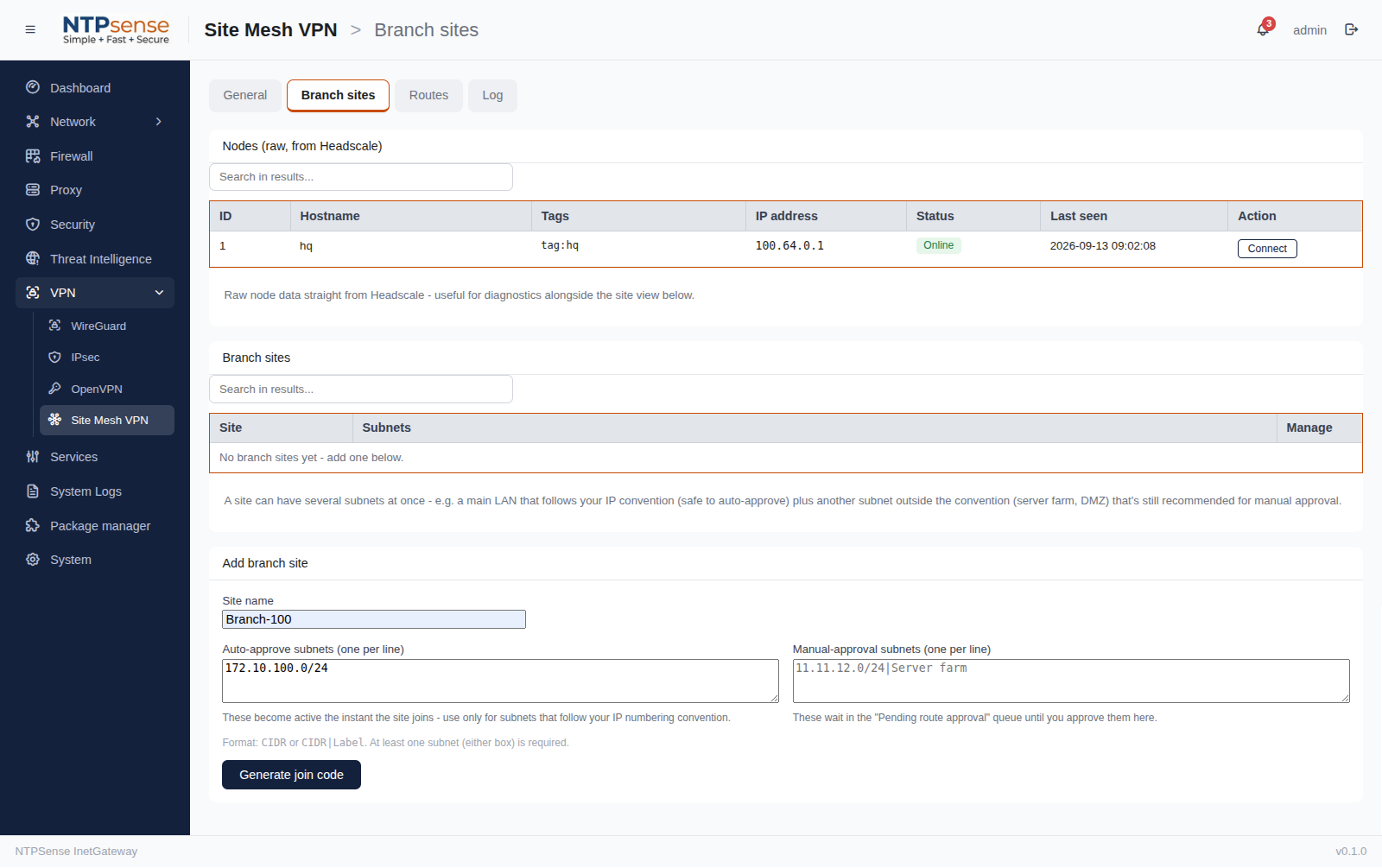Click the VPN sidebar icon
The height and width of the screenshot is (868, 1382).
click(x=33, y=293)
